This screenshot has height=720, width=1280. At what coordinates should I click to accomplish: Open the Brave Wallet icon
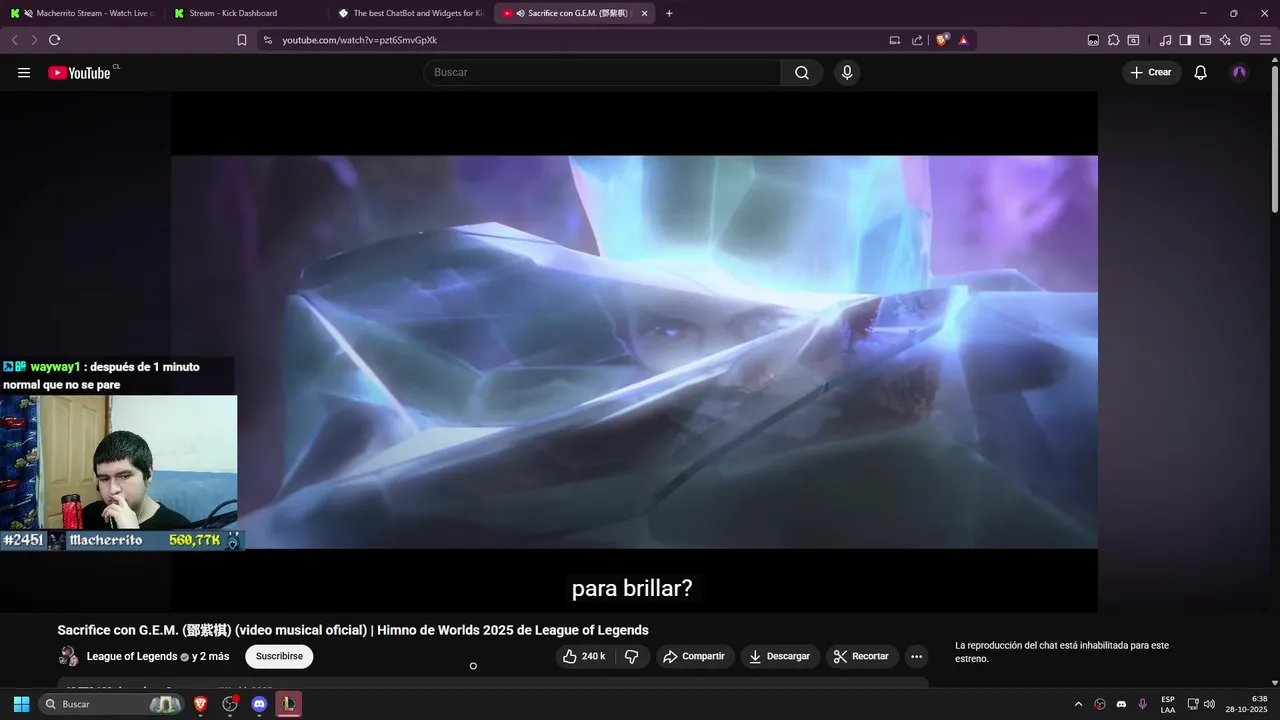(1205, 40)
